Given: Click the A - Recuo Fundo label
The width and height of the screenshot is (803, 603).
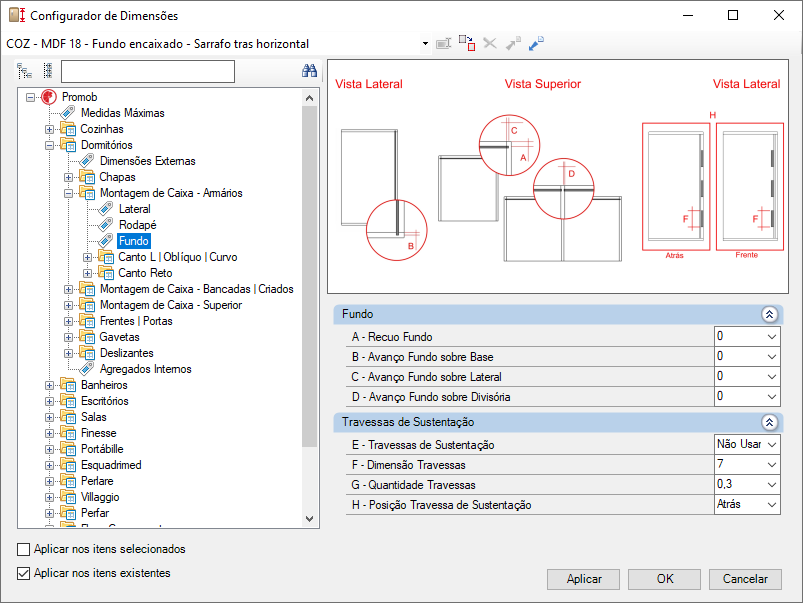Looking at the screenshot, I should [392, 337].
